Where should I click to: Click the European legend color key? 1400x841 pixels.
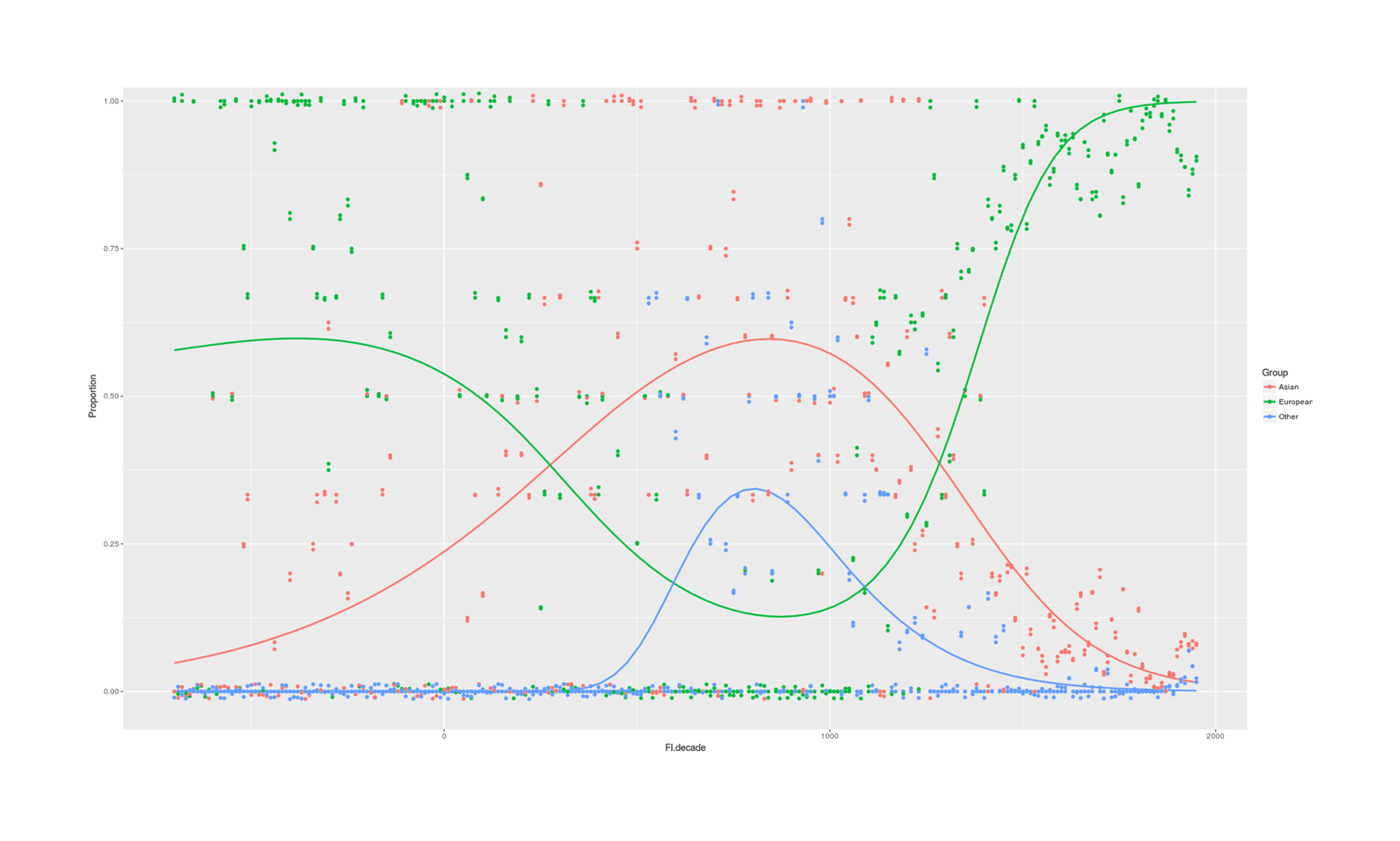[x=1269, y=402]
